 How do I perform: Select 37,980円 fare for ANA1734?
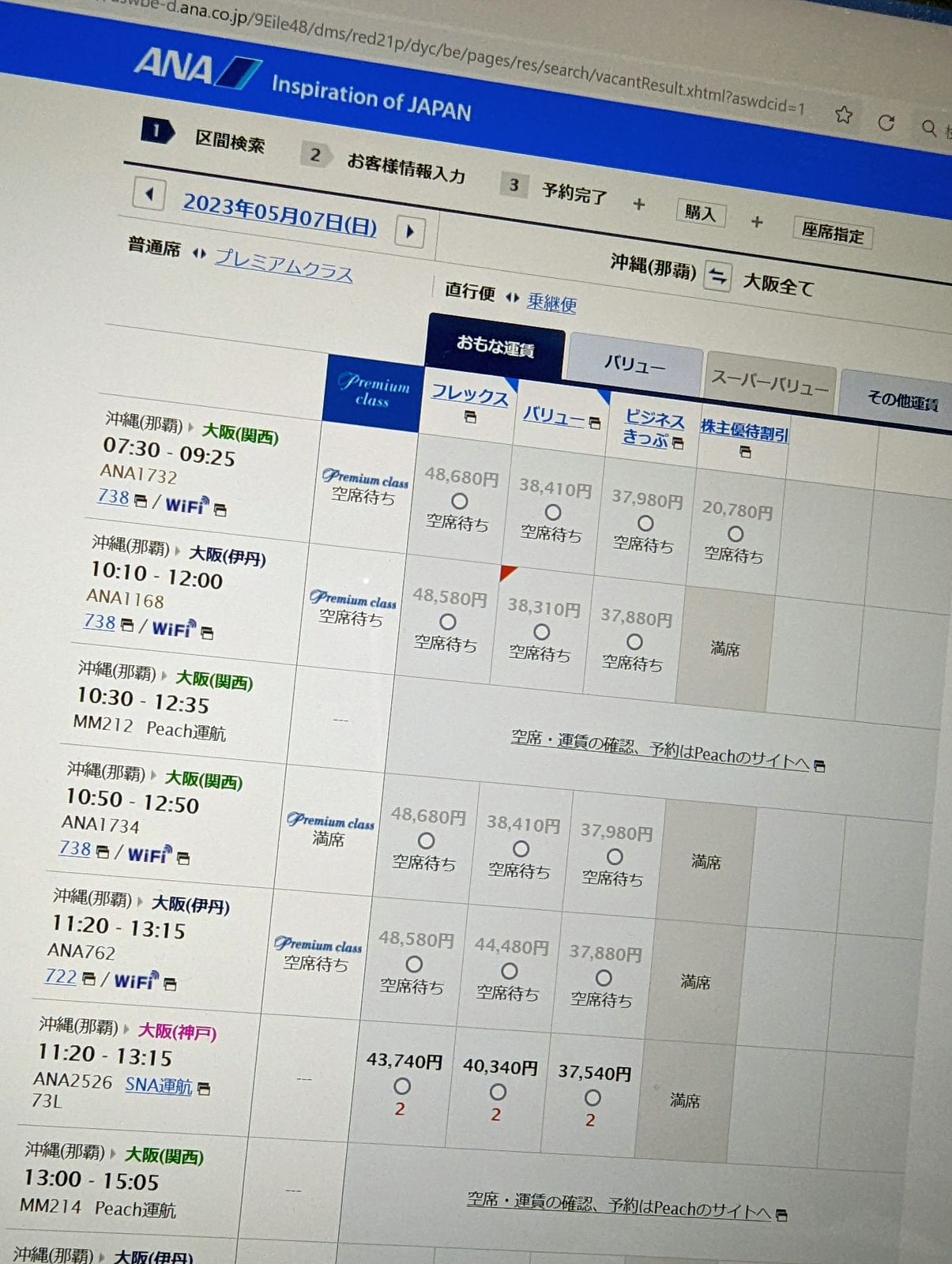point(615,856)
